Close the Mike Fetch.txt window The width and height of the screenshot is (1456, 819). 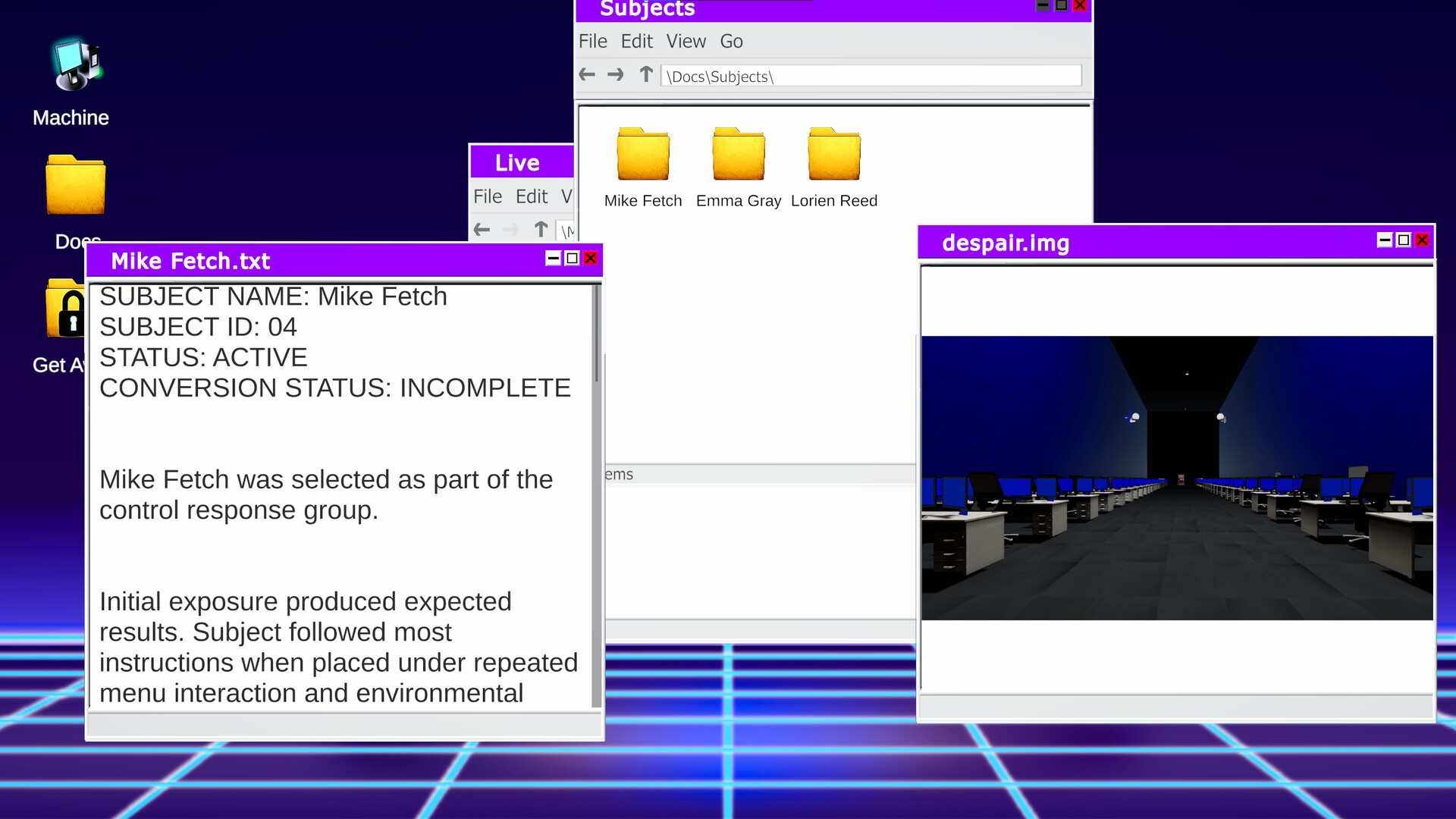(x=591, y=259)
